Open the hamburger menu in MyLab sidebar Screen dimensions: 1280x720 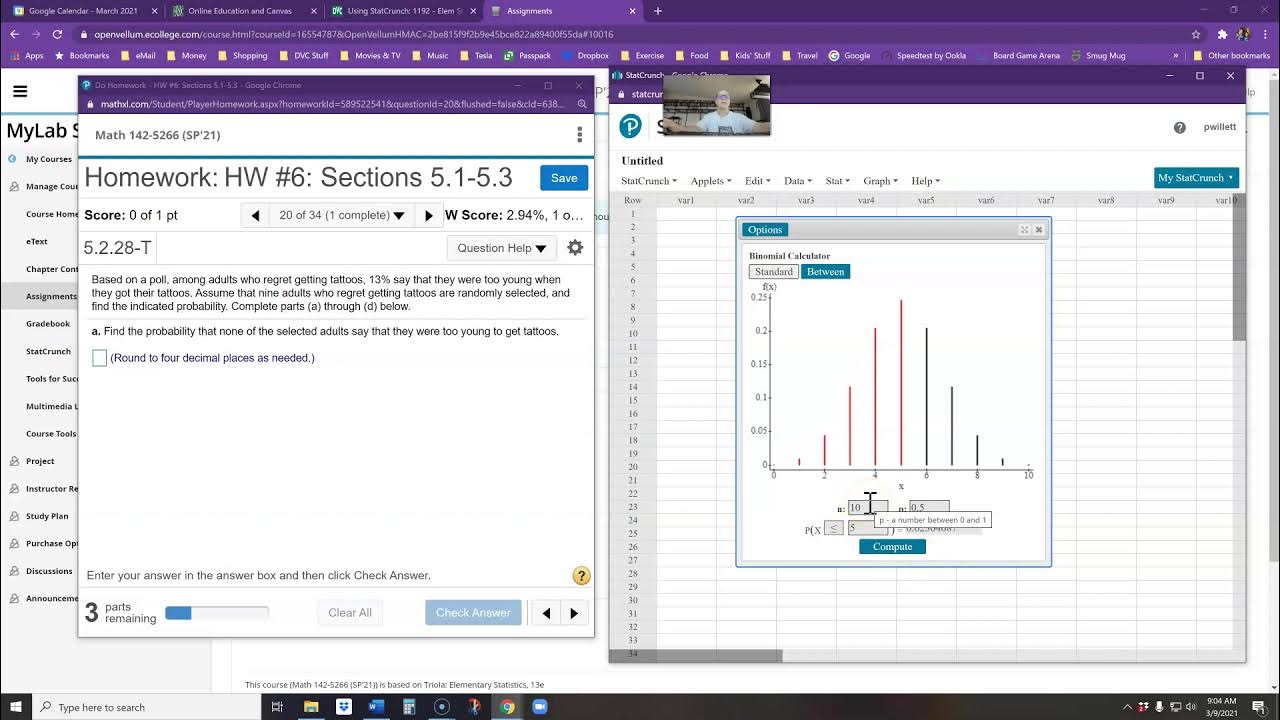point(20,92)
